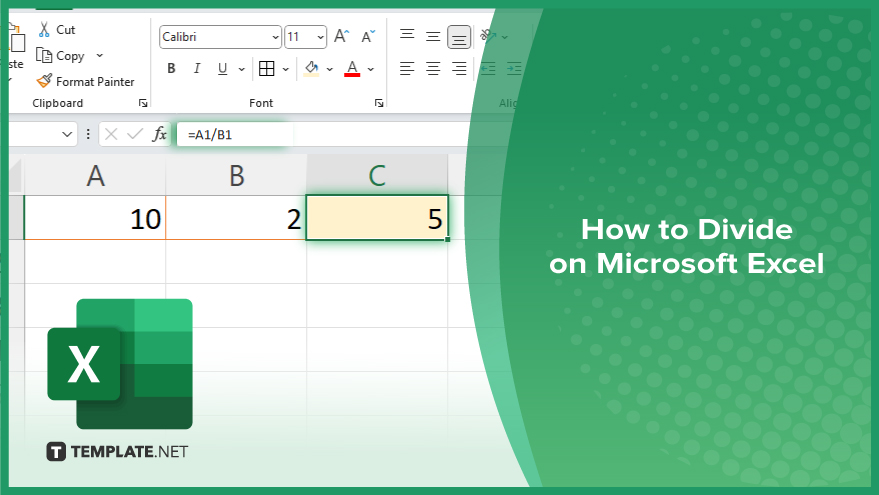The height and width of the screenshot is (495, 879).
Task: Decrease font size with smaller A
Action: click(x=368, y=36)
